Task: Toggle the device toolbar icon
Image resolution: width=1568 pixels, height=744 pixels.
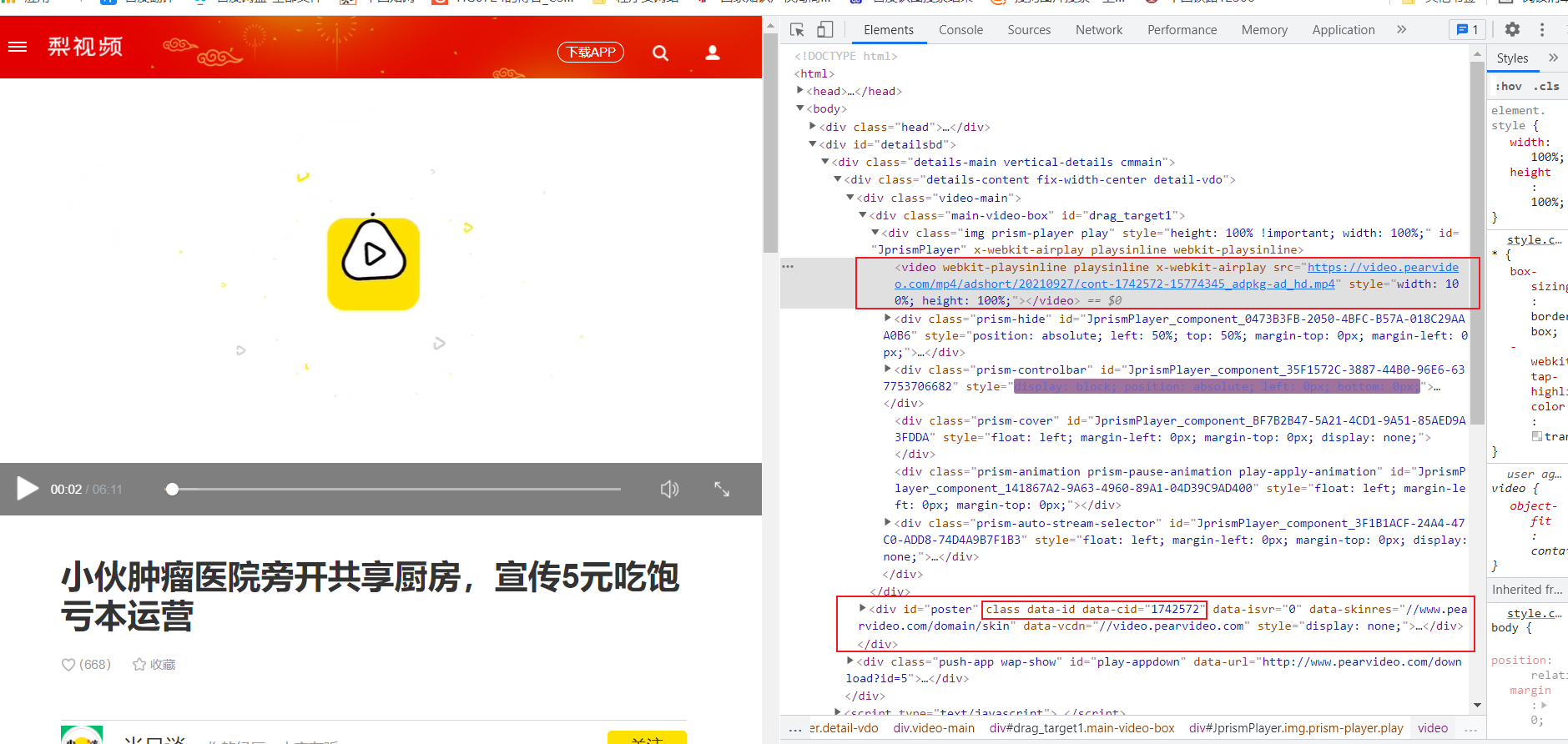Action: tap(825, 30)
